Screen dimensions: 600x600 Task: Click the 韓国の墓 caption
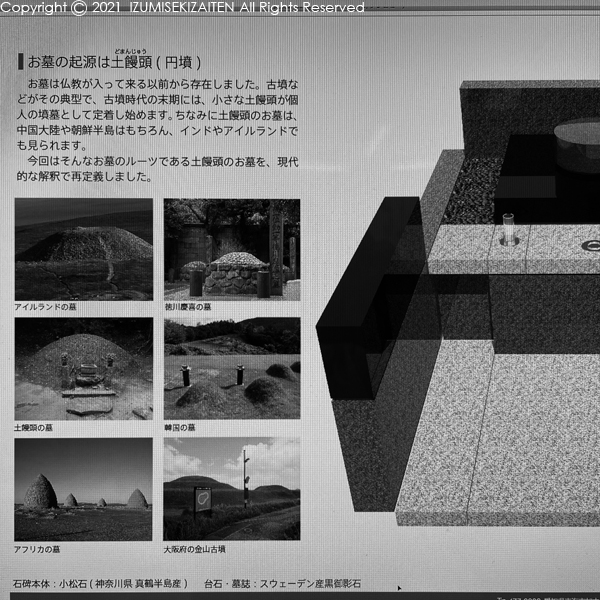point(181,427)
